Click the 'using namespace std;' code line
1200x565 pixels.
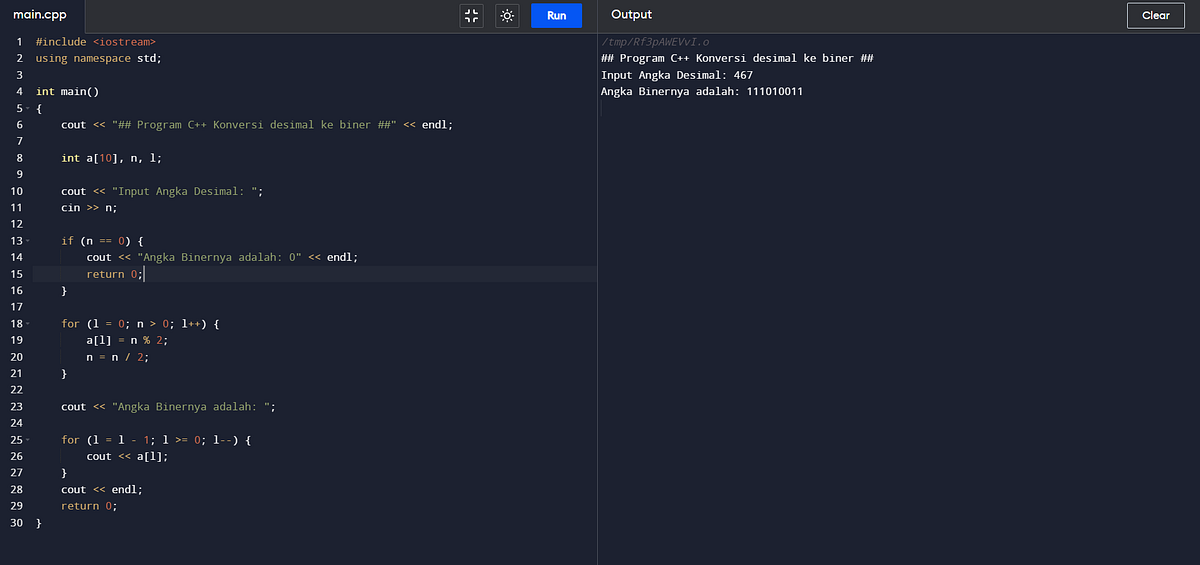click(x=98, y=58)
